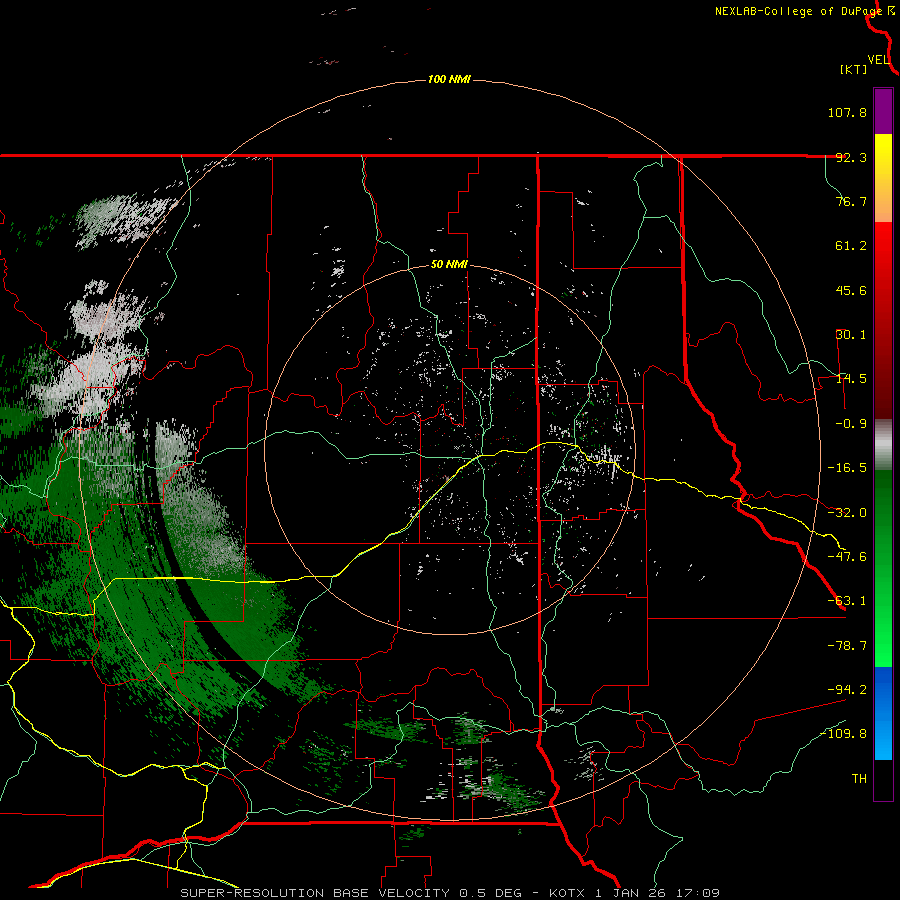
Task: Click the gray near-zero segment of the color bar
Action: coord(883,445)
